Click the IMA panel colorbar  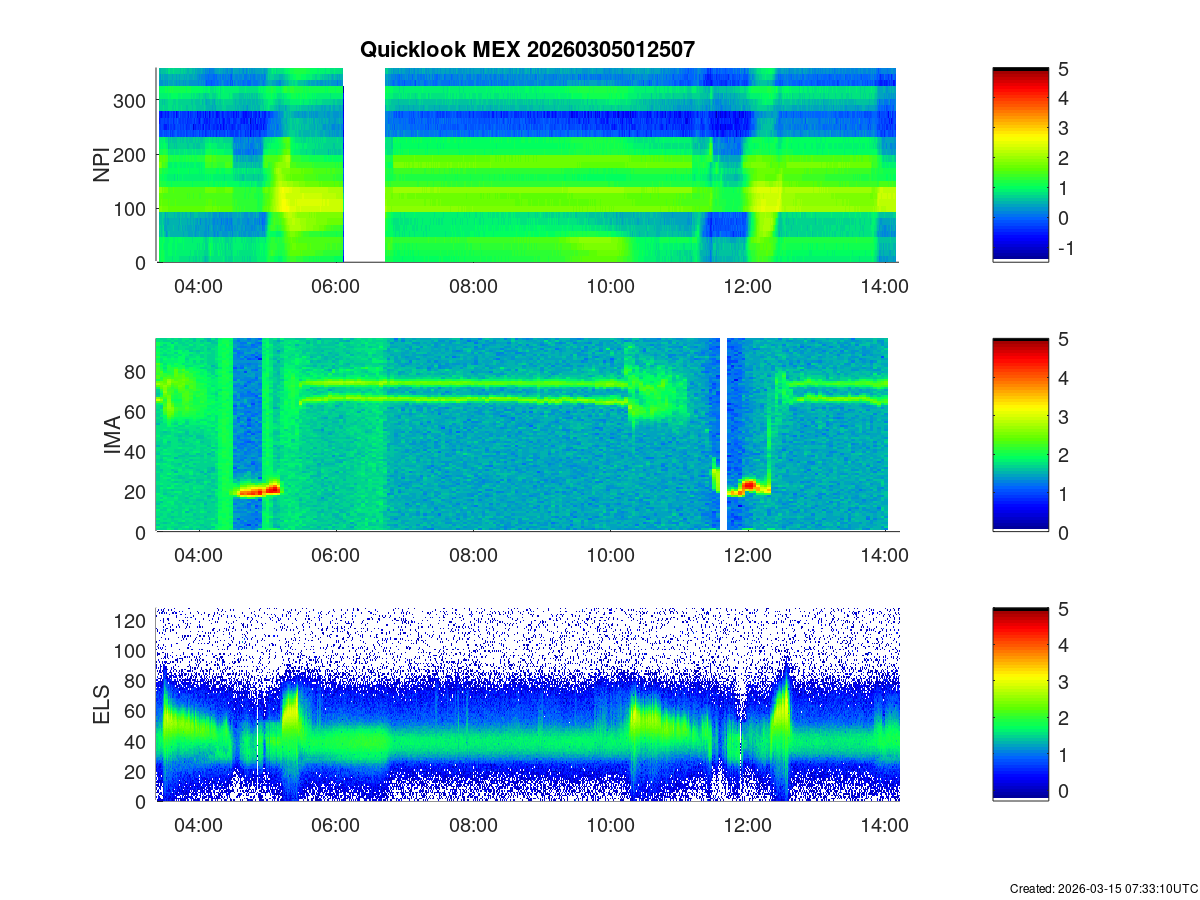click(1020, 435)
